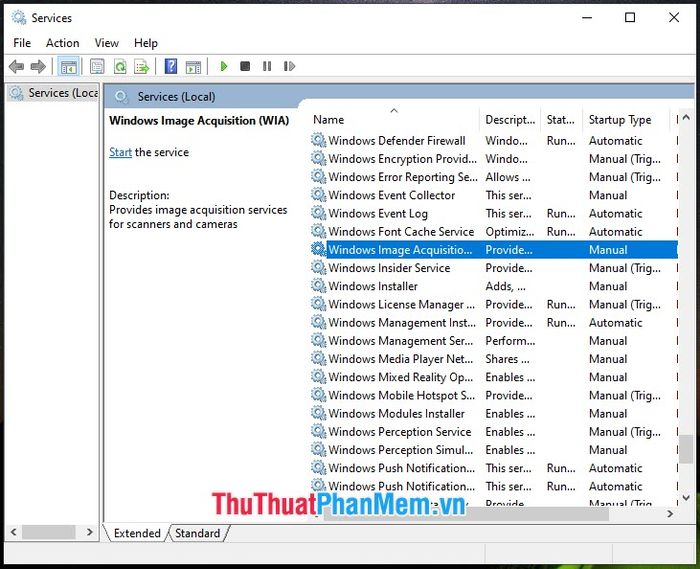Click the service list scroll down arrow

point(686,497)
